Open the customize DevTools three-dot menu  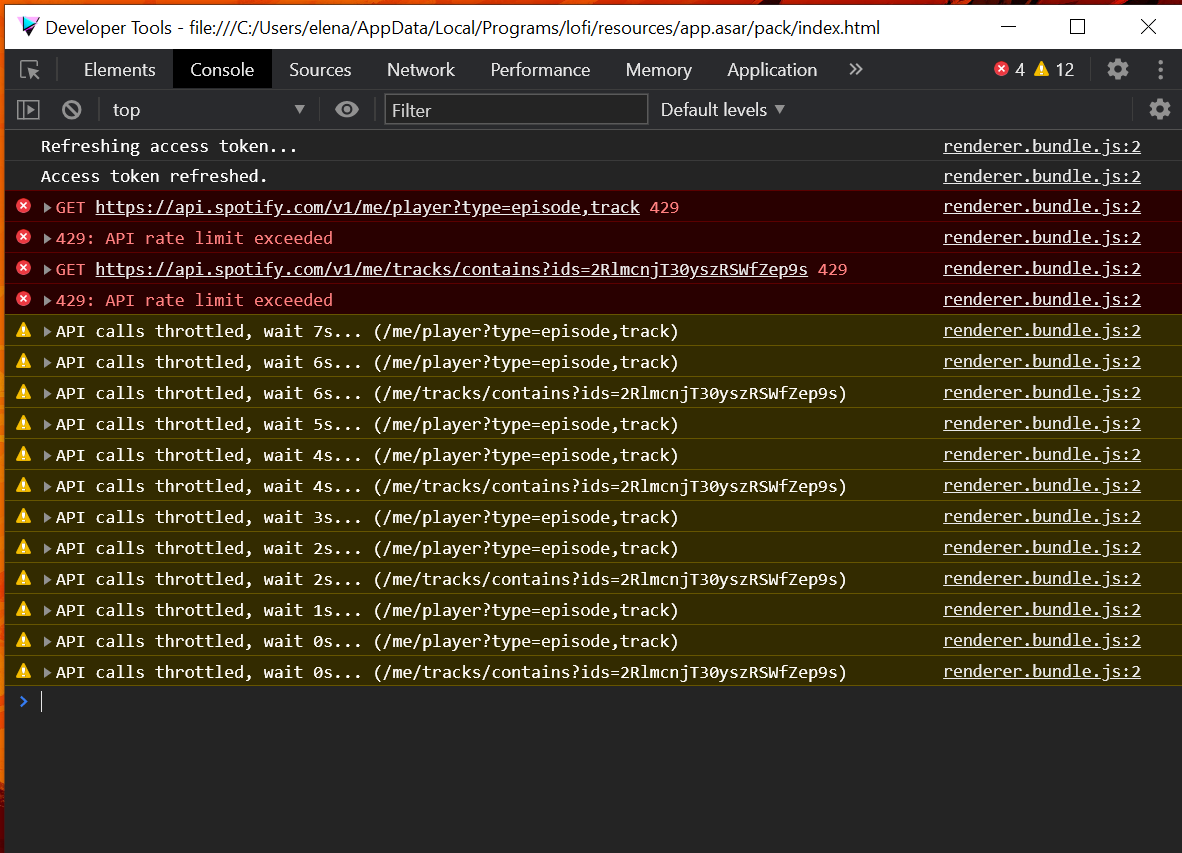1160,69
